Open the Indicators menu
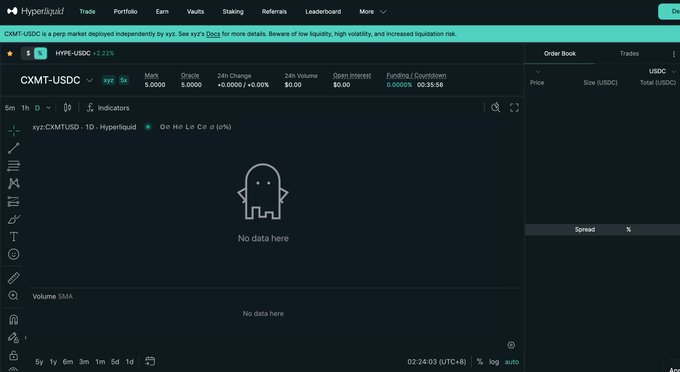680x372 pixels. pyautogui.click(x=108, y=108)
